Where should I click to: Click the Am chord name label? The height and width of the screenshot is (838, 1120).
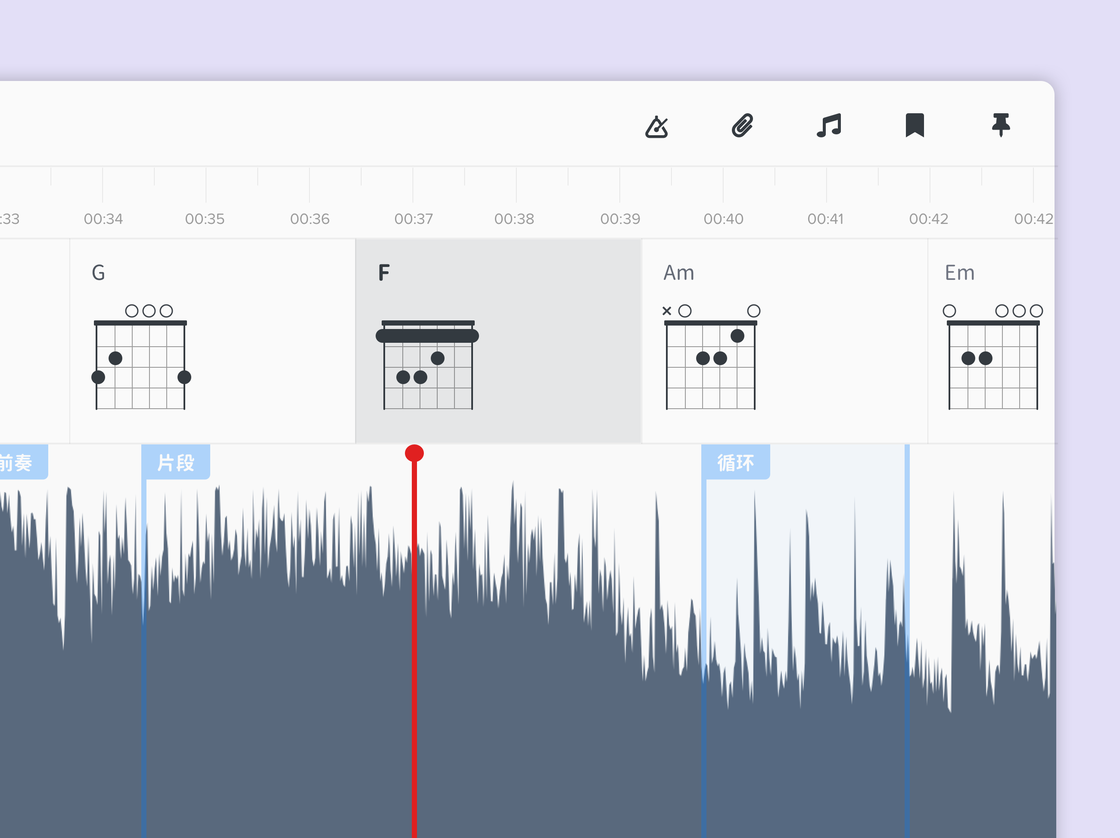(679, 273)
